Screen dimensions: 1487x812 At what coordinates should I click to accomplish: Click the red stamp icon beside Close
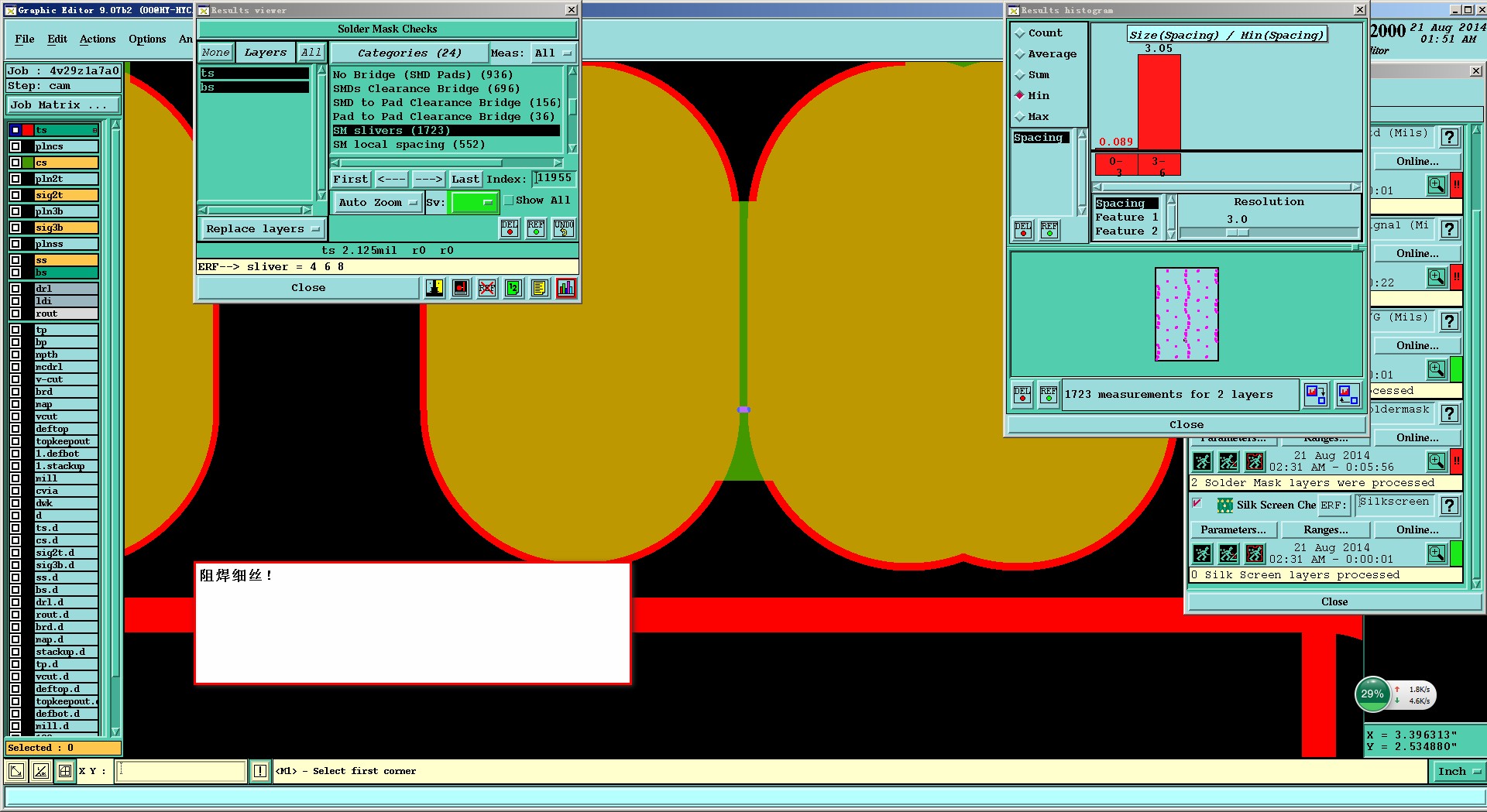(x=461, y=288)
